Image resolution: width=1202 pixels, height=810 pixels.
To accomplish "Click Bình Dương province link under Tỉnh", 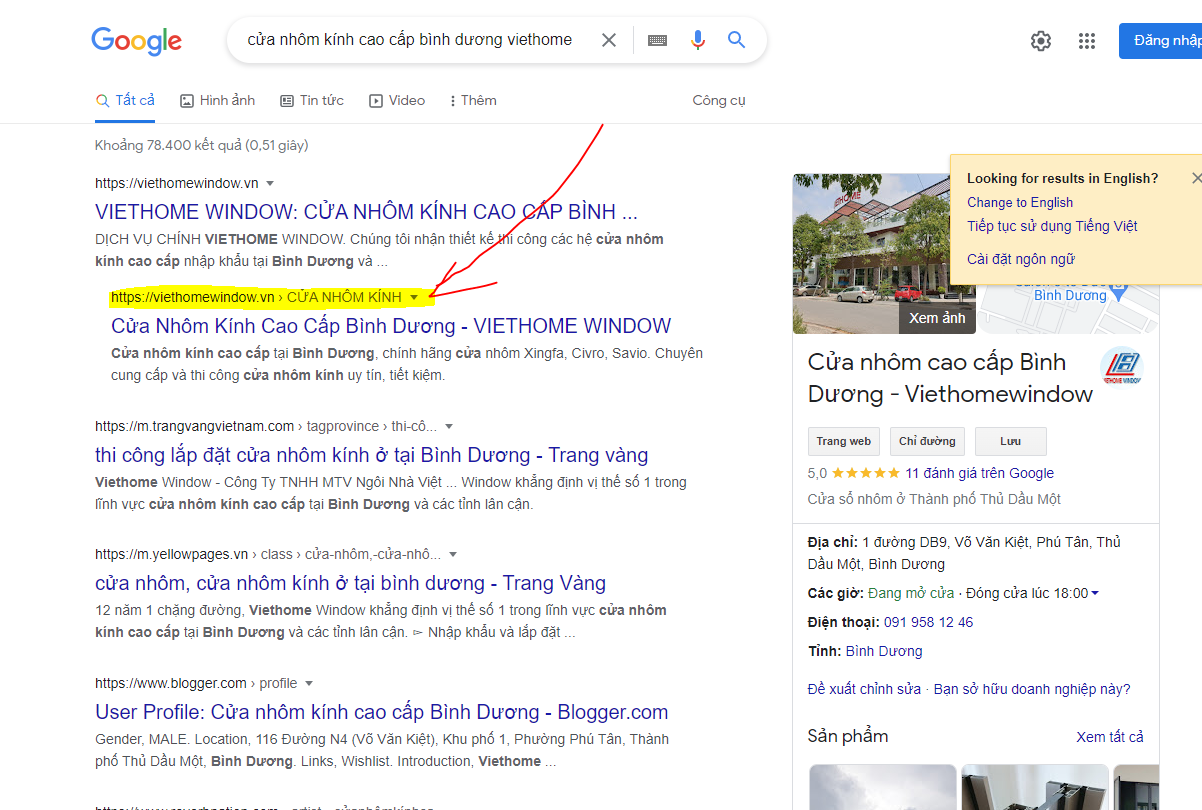I will (884, 651).
